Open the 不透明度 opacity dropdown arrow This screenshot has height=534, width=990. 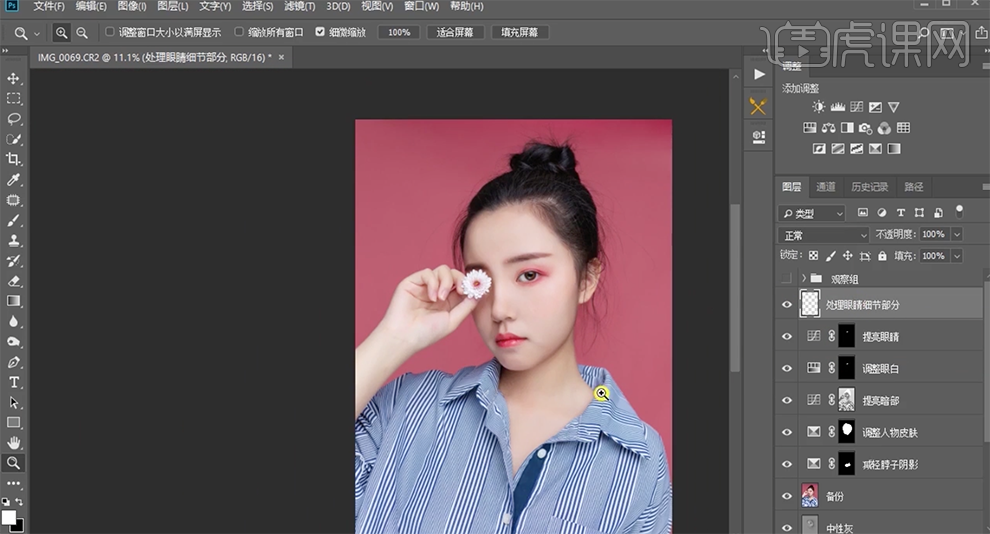pos(957,235)
